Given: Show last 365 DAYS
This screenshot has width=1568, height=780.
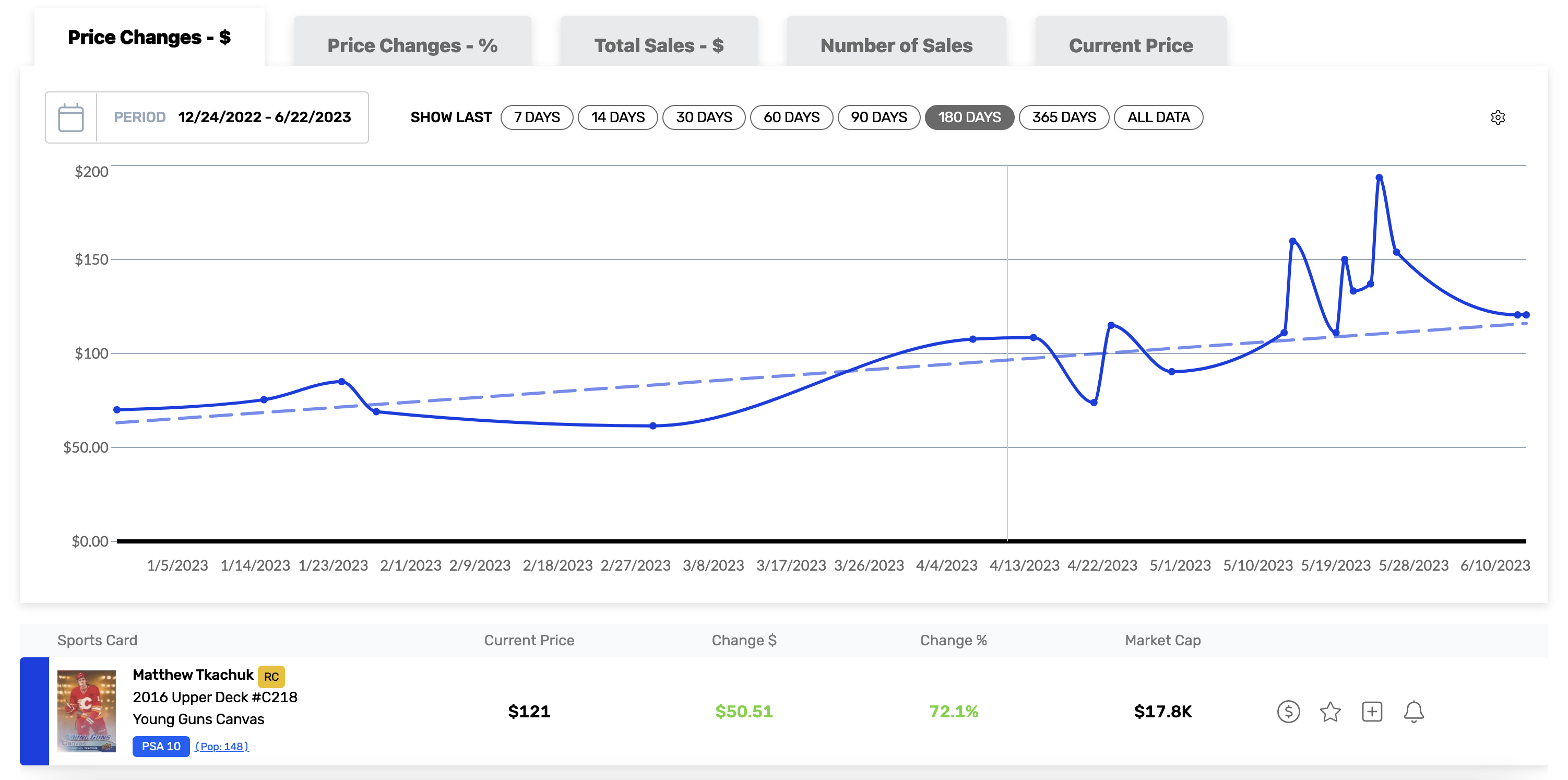Looking at the screenshot, I should tap(1064, 117).
